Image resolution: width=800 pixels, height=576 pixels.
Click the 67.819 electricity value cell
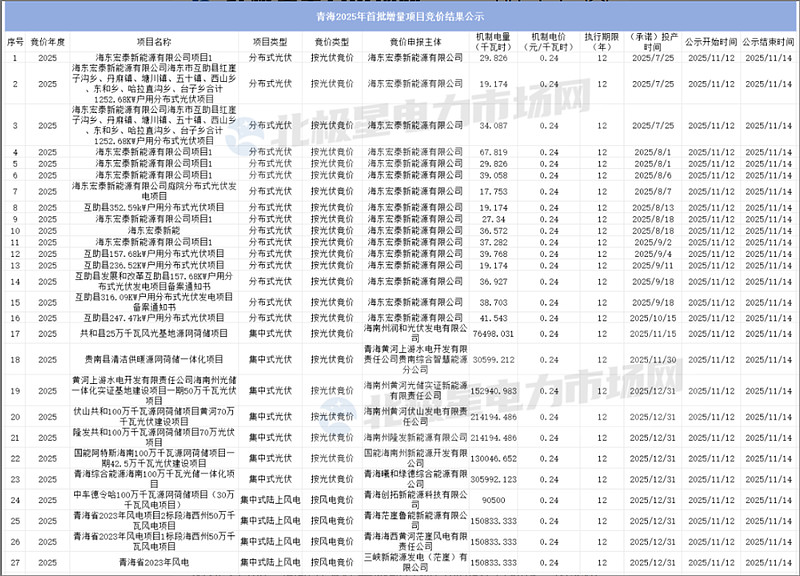tap(493, 152)
